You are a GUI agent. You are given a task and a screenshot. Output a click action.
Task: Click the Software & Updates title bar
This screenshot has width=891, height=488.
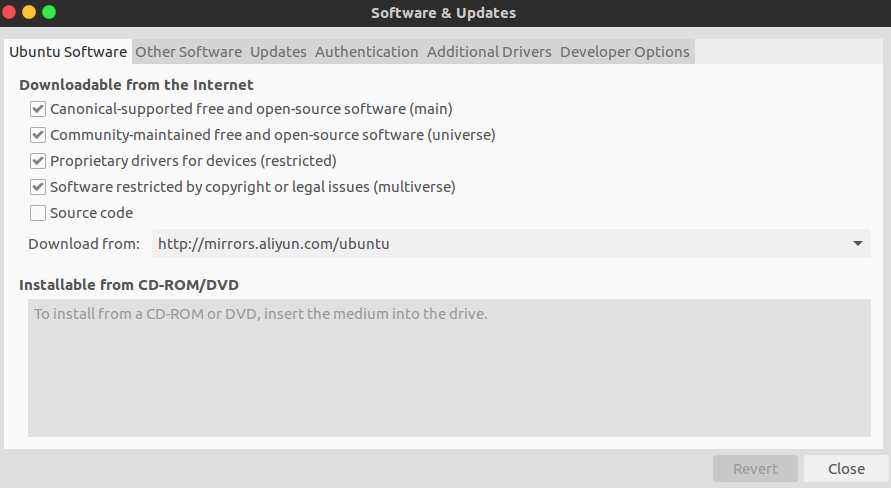coord(443,12)
